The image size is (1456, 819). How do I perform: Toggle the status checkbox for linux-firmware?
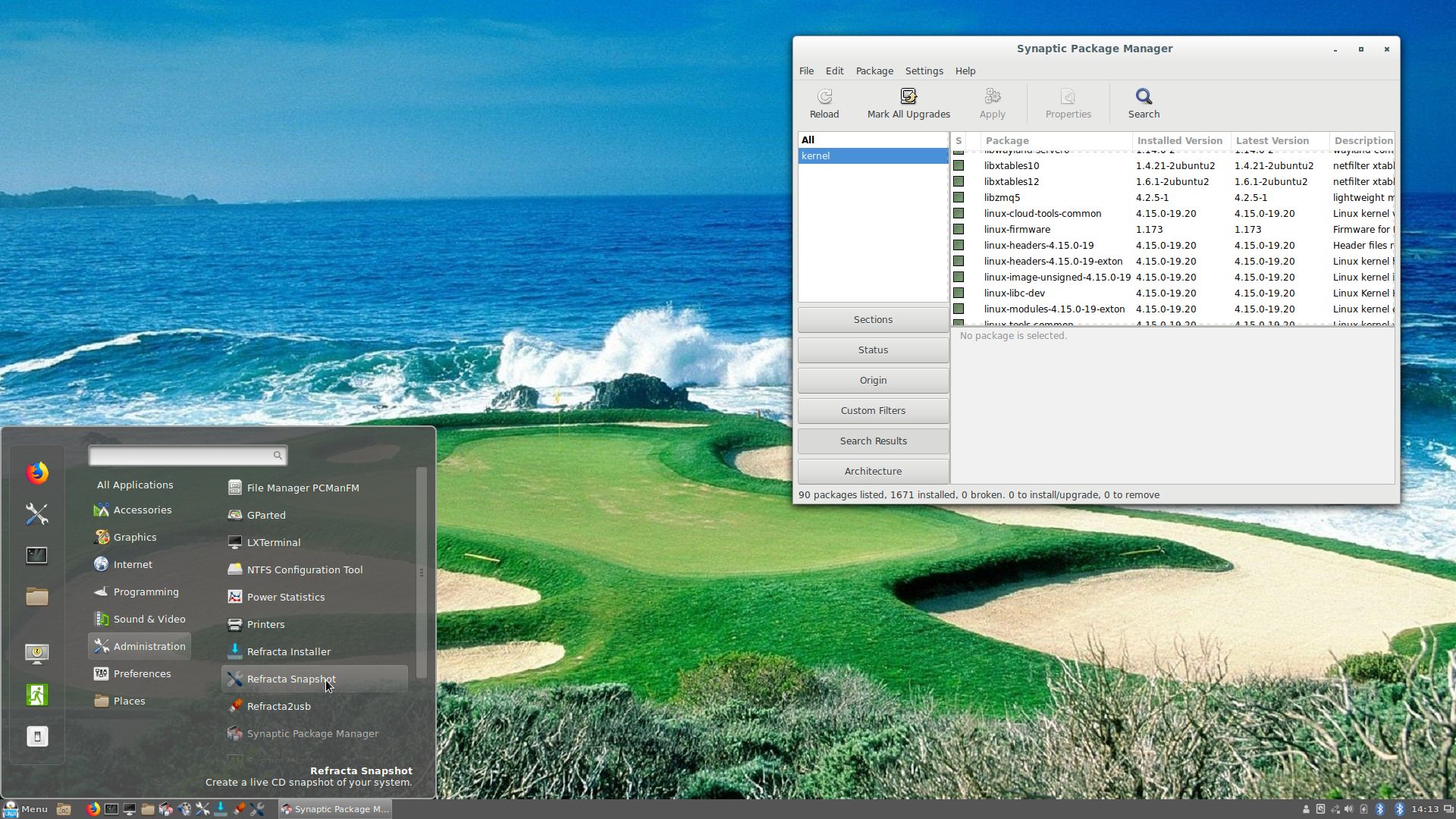pyautogui.click(x=959, y=229)
